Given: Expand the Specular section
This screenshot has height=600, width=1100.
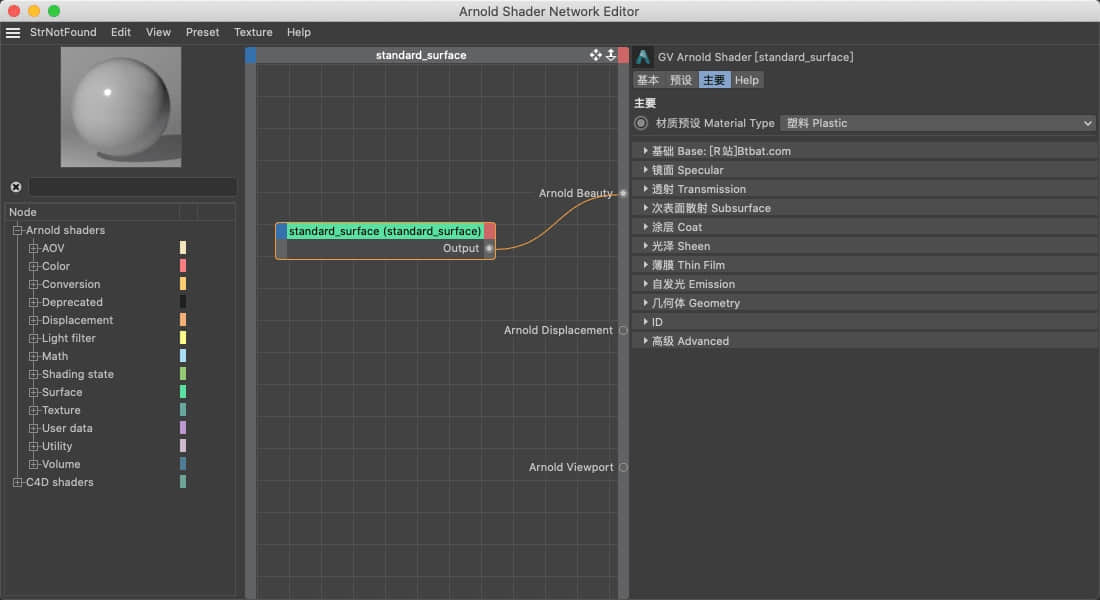Looking at the screenshot, I should (x=646, y=170).
